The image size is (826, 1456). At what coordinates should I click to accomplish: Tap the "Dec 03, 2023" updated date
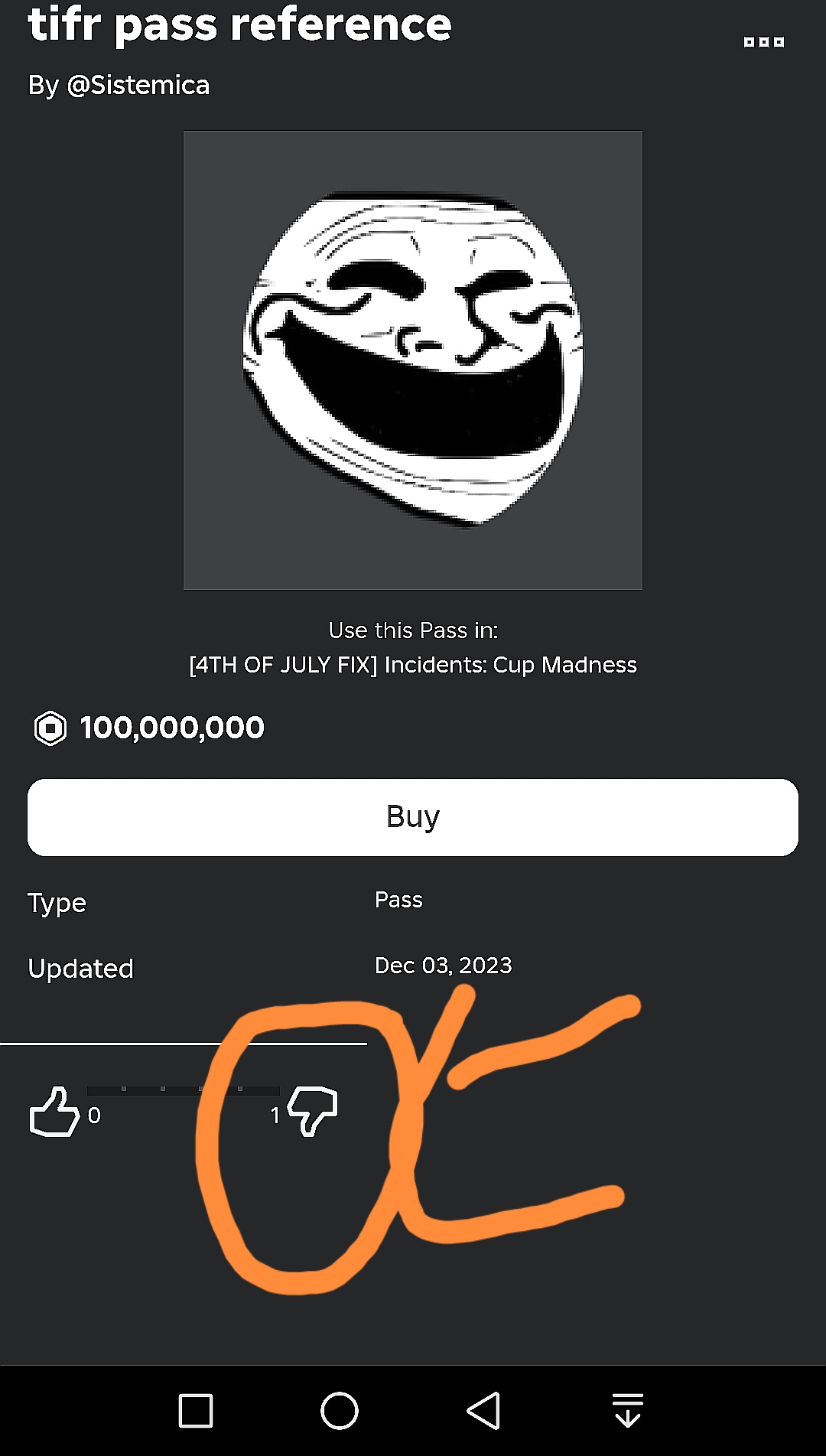443,966
